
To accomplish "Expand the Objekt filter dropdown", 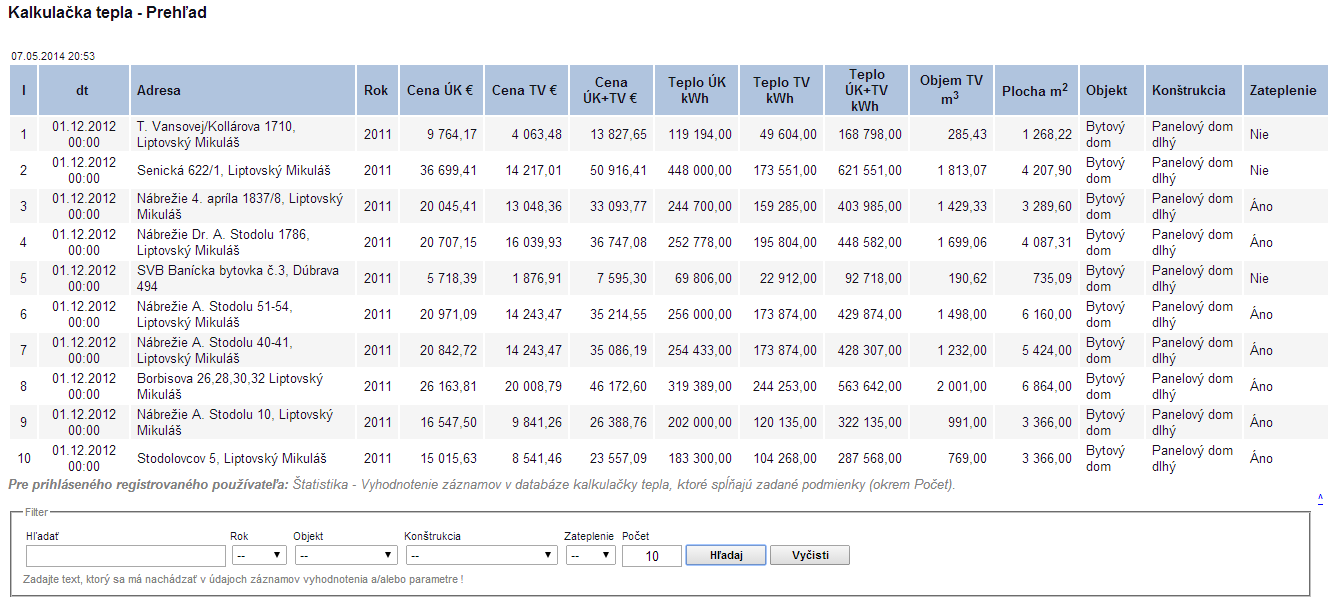I will 345,555.
